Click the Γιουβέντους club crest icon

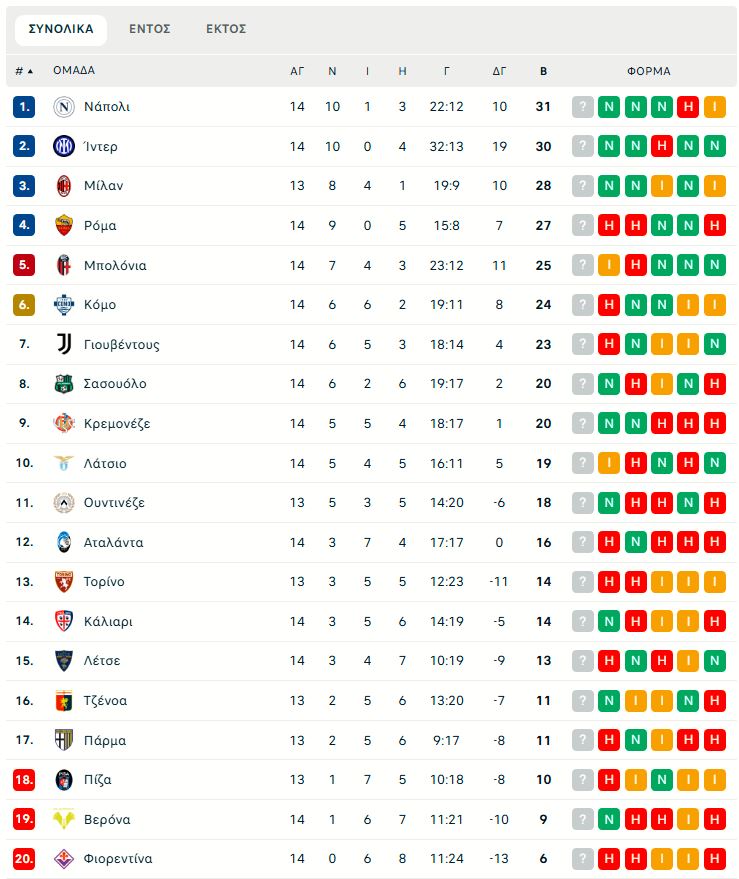coord(64,344)
